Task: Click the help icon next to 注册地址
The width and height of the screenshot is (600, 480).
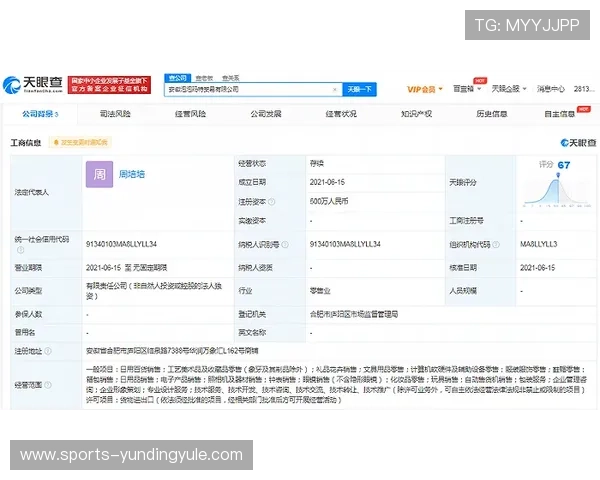Action: pos(48,351)
